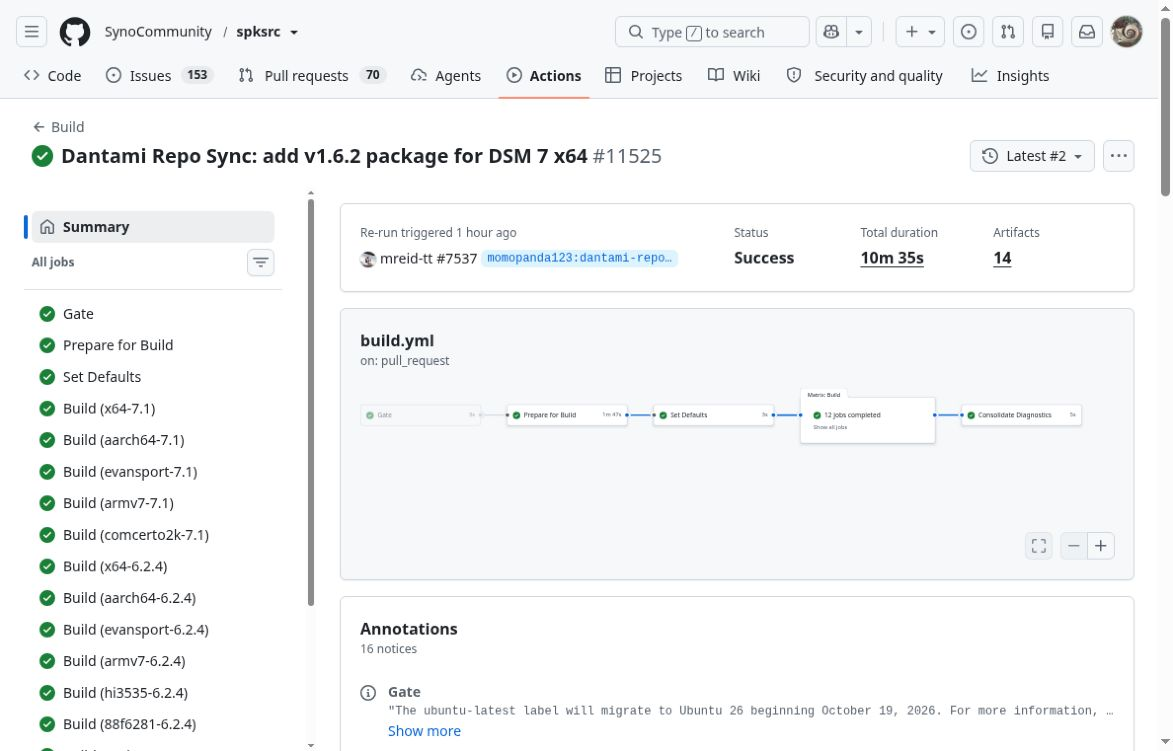Open the Copilot chat icon
Screen dimensions: 1173x751
click(831, 32)
